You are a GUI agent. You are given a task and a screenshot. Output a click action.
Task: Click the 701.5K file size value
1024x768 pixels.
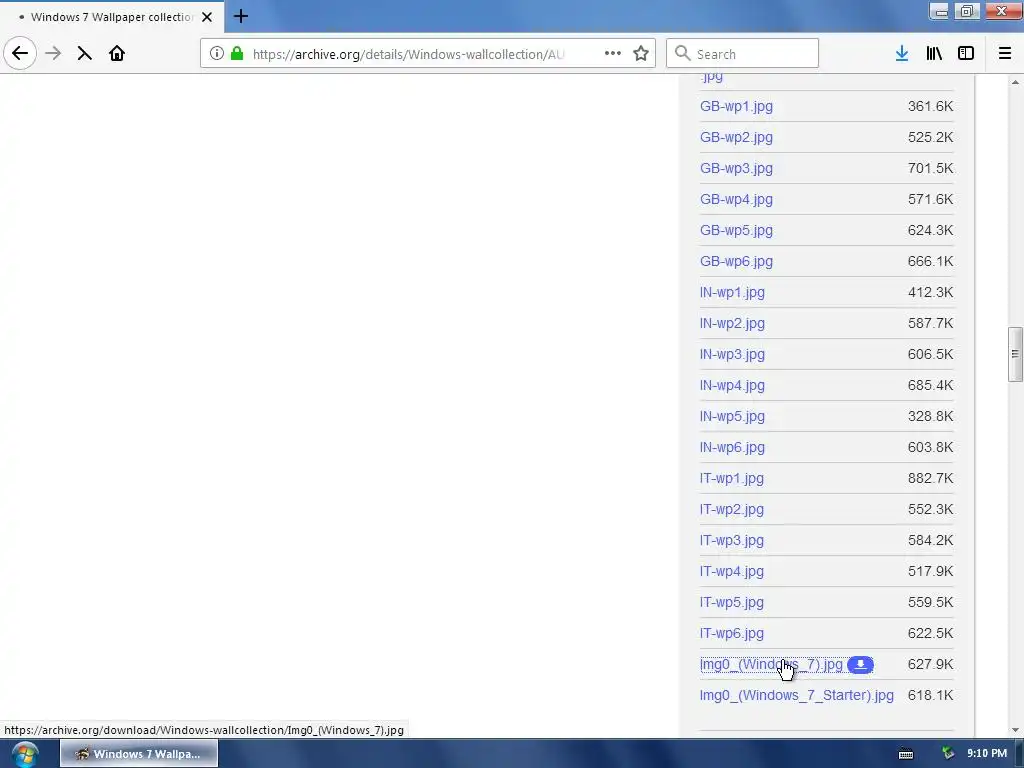tap(930, 168)
